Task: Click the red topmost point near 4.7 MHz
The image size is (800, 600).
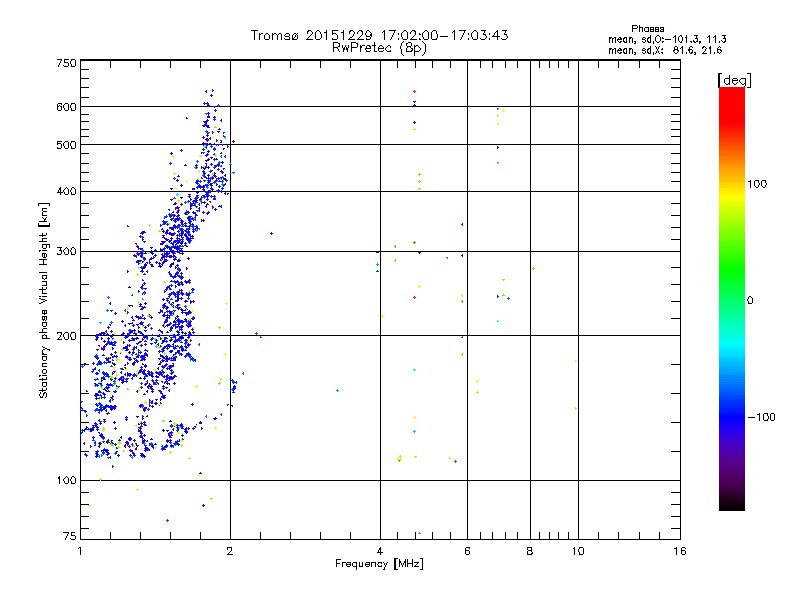Action: [x=414, y=91]
